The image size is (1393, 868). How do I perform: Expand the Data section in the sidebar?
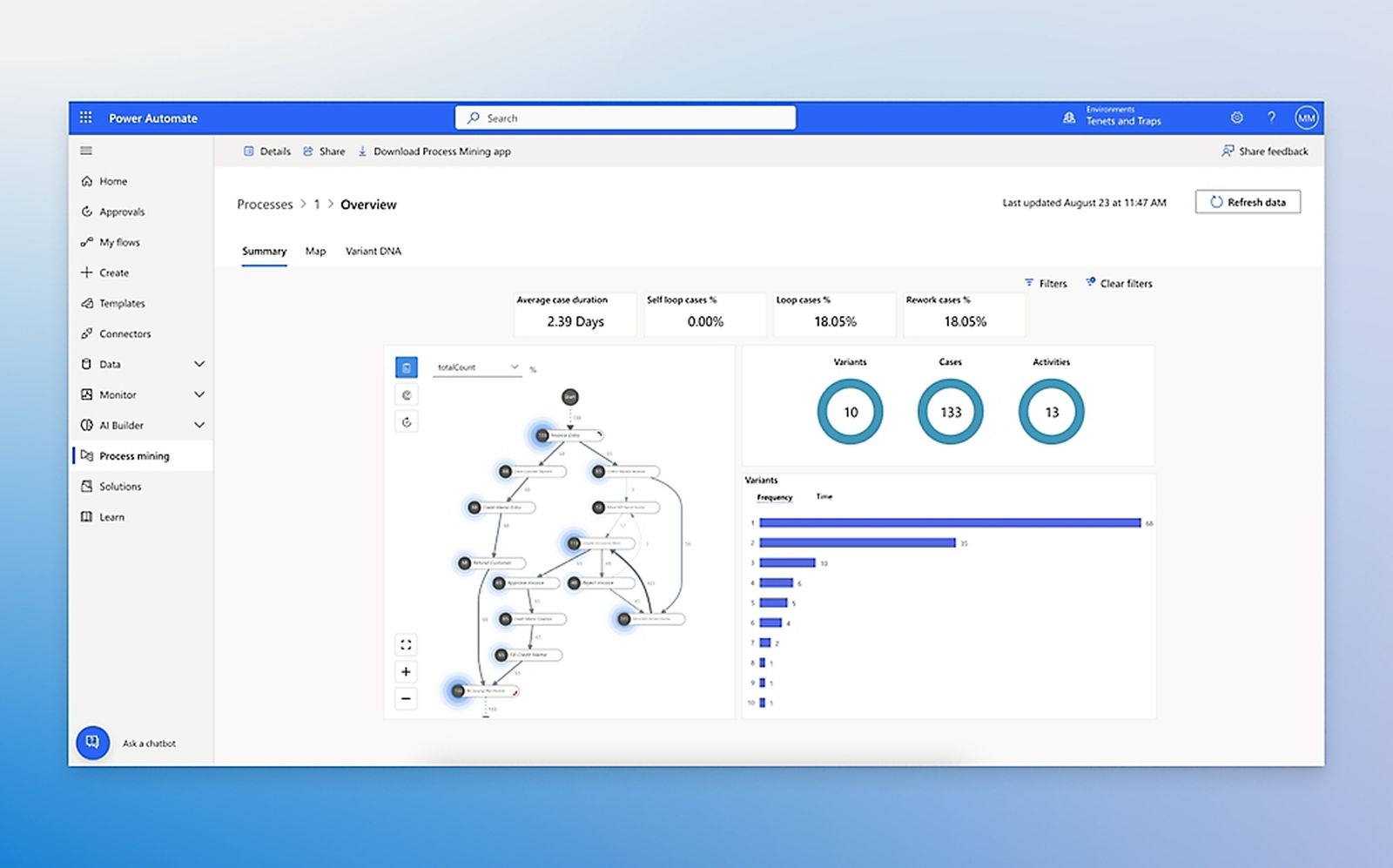pos(199,364)
